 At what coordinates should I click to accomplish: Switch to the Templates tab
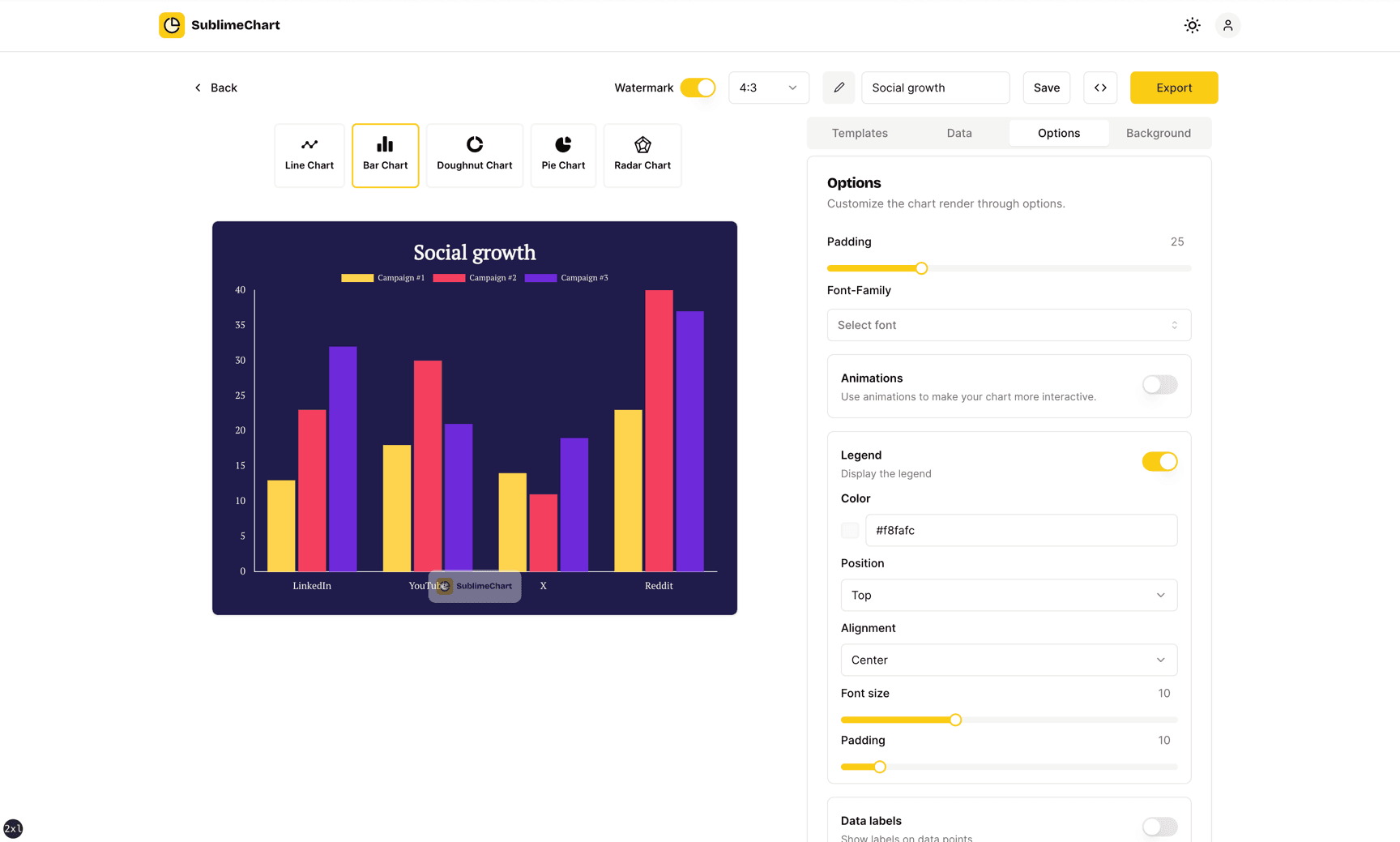(859, 132)
